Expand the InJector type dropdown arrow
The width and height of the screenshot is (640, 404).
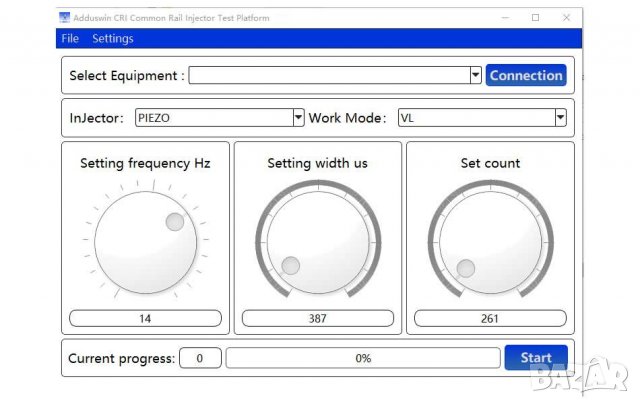point(298,118)
